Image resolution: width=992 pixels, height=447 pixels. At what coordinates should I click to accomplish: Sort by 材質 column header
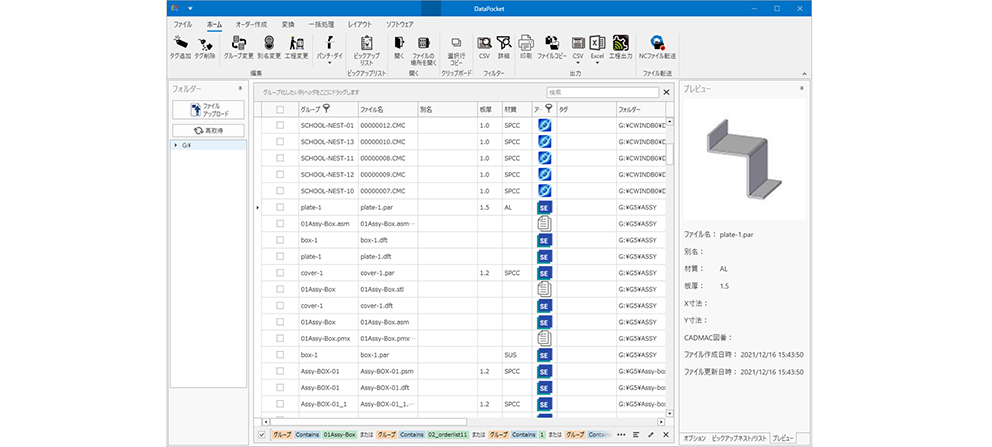click(x=517, y=109)
